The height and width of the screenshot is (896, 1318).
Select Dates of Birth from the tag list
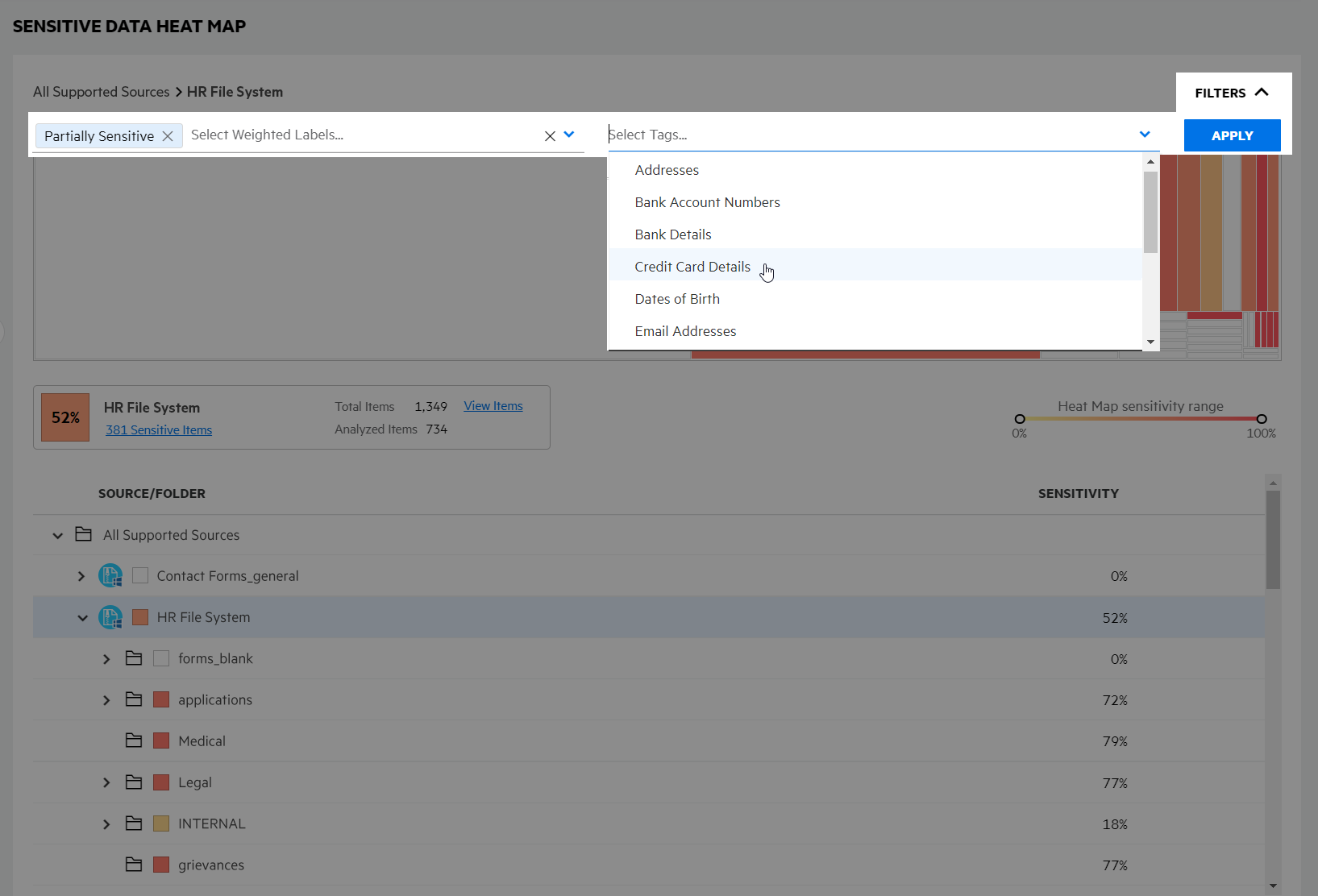point(677,298)
